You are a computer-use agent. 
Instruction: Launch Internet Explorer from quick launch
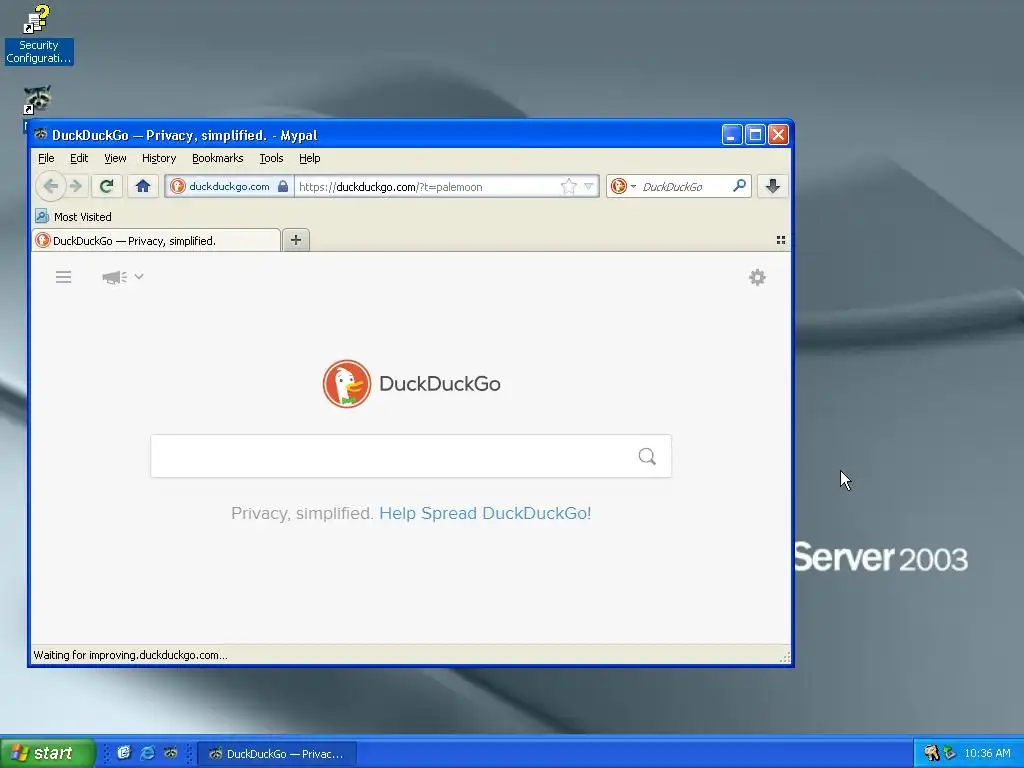click(148, 753)
